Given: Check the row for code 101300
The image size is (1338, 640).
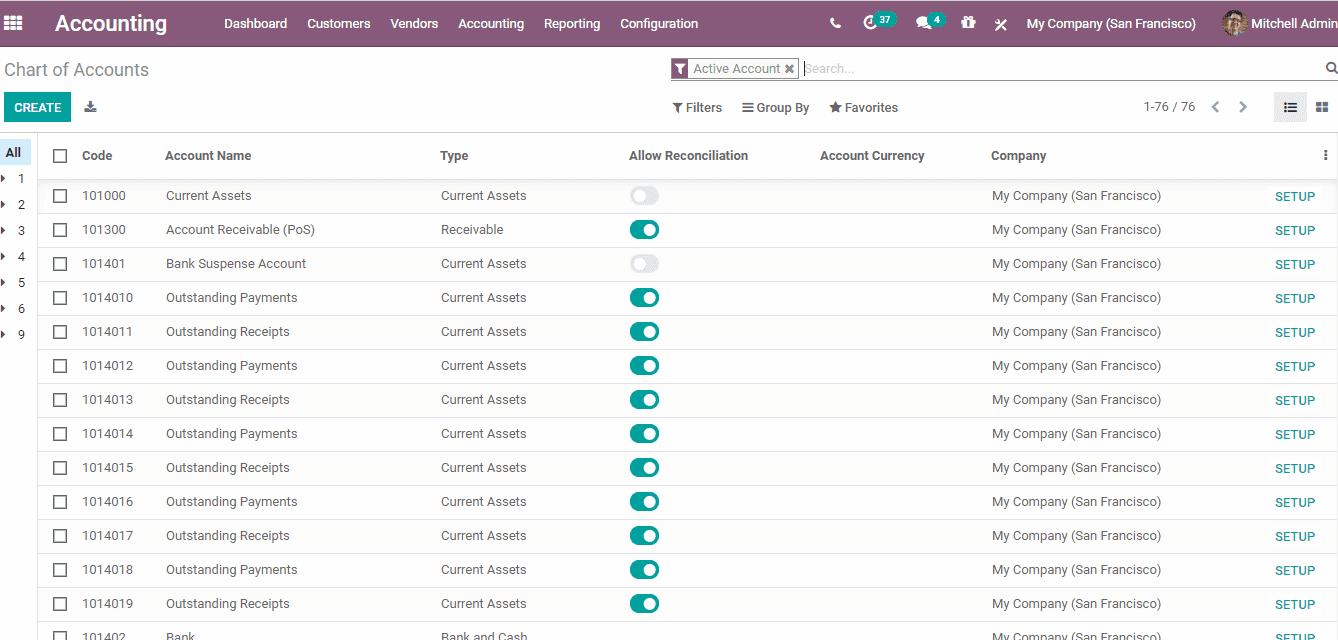Looking at the screenshot, I should (x=60, y=230).
